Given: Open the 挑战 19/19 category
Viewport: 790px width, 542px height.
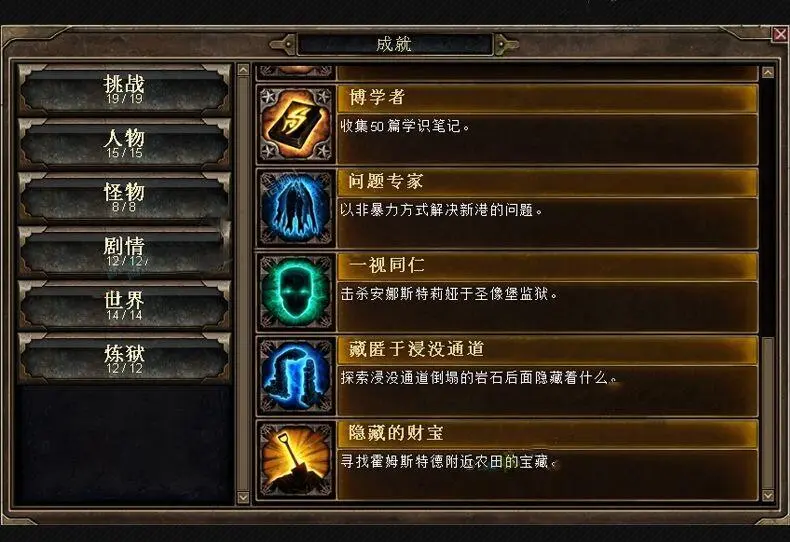Looking at the screenshot, I should [x=124, y=89].
